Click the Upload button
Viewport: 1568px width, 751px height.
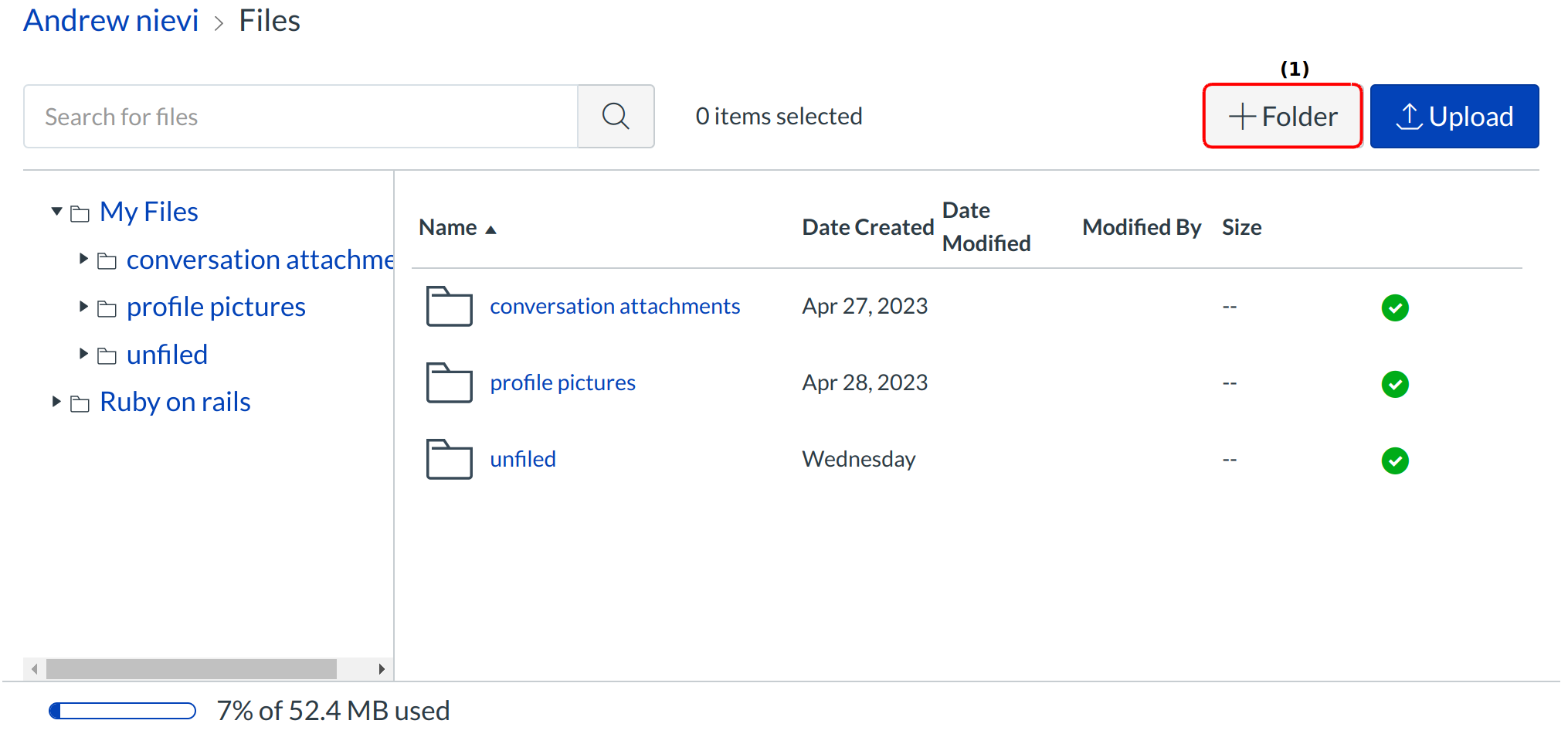(x=1454, y=117)
